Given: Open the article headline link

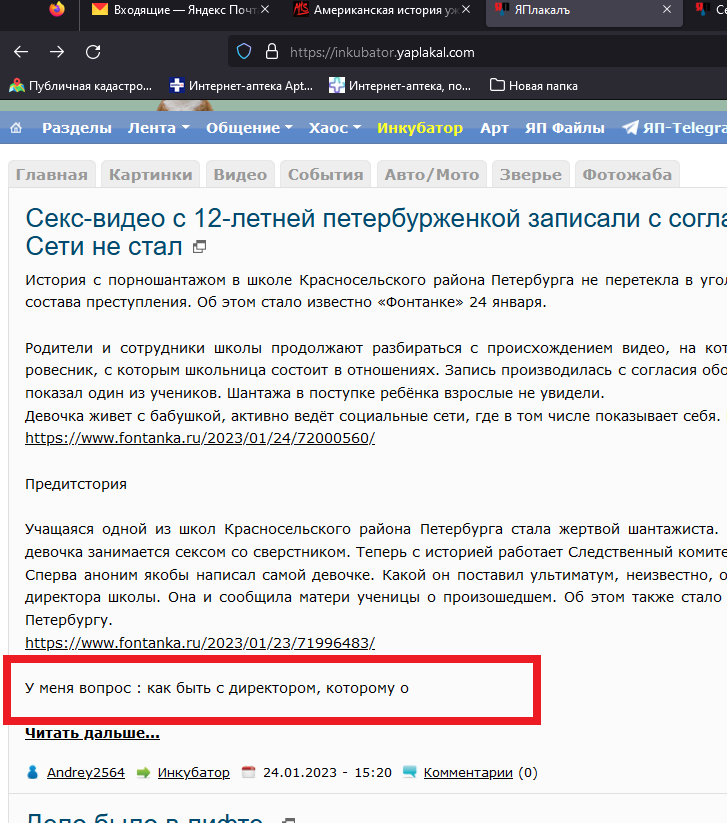Looking at the screenshot, I should [x=376, y=231].
